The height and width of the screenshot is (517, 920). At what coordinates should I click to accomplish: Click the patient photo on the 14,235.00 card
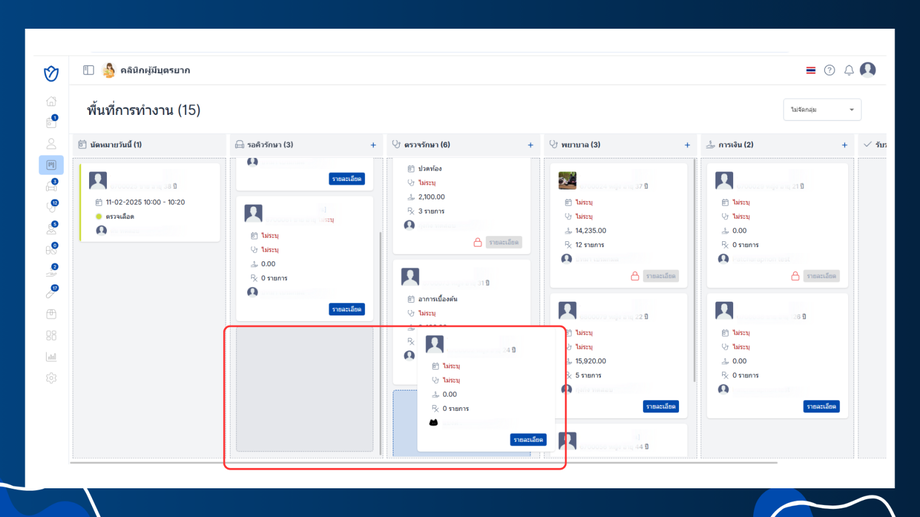pos(567,180)
